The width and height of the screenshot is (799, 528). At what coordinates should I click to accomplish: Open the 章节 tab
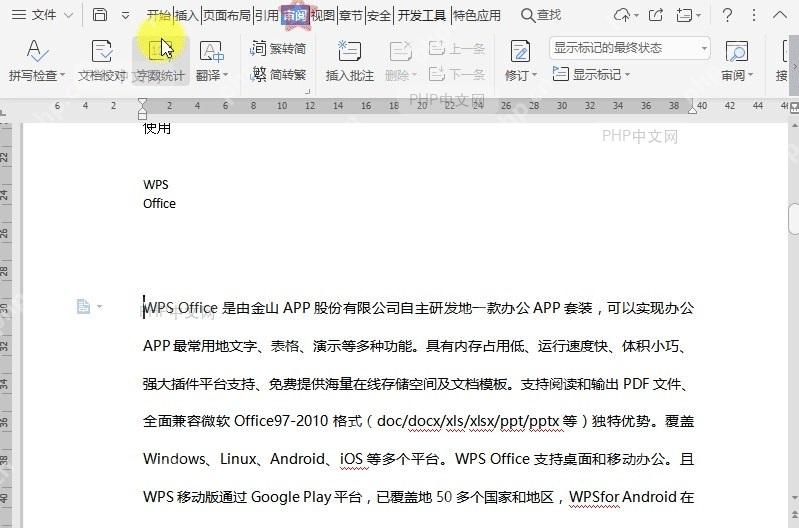click(x=351, y=16)
